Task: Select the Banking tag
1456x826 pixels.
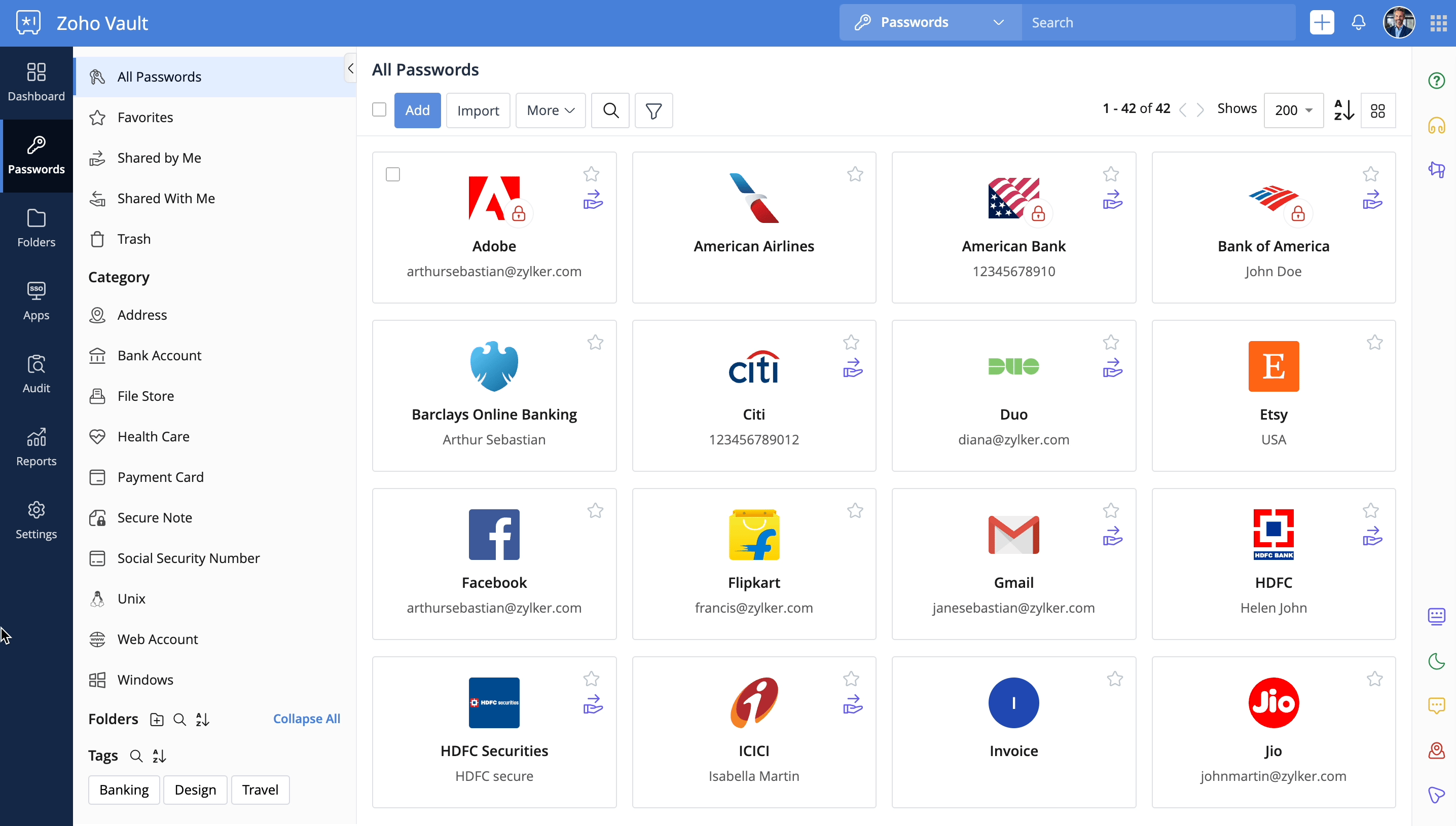Action: click(x=124, y=790)
